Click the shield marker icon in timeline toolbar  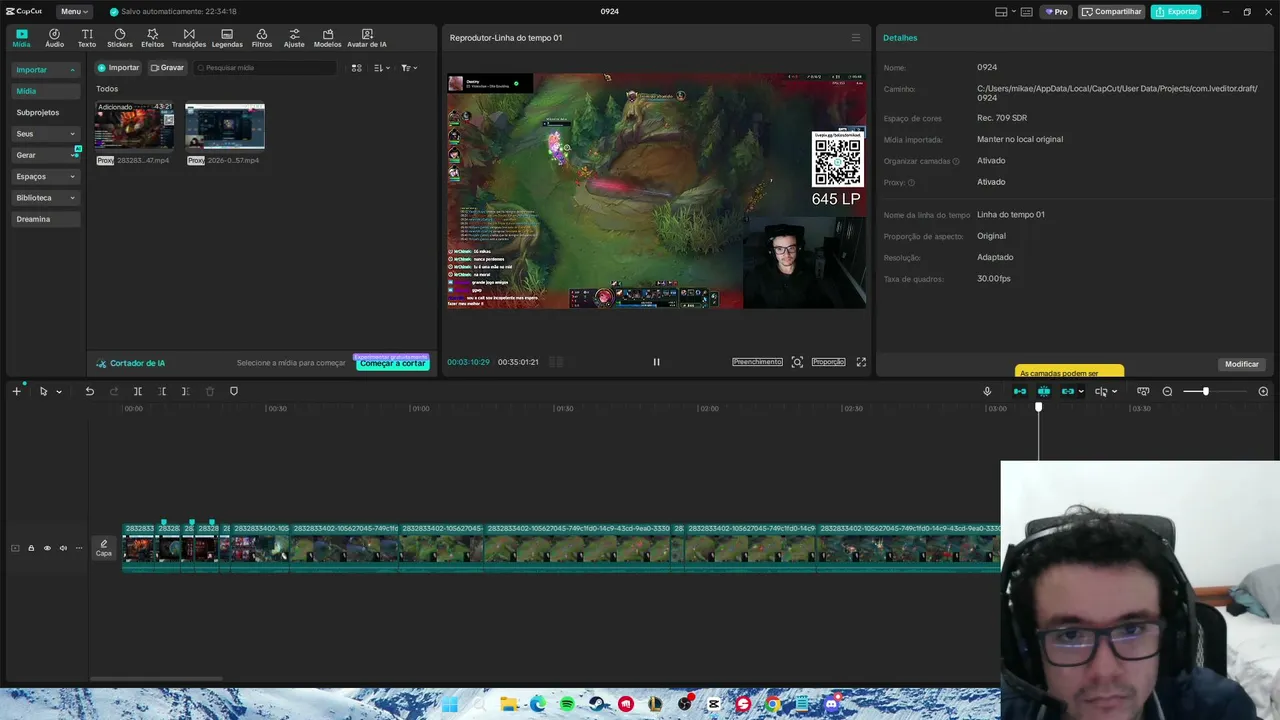click(234, 391)
